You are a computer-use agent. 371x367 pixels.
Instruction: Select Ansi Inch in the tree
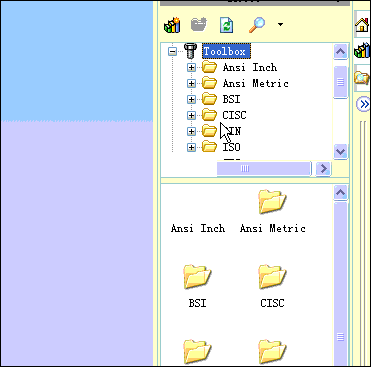click(250, 67)
